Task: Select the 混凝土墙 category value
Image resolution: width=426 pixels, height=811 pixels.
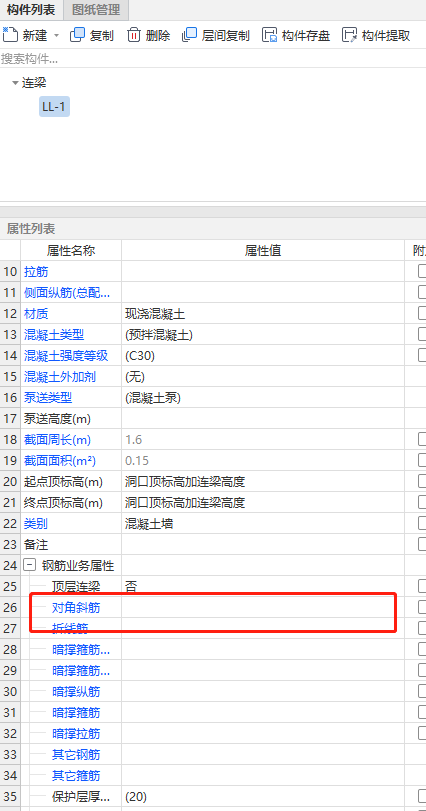Action: click(149, 523)
